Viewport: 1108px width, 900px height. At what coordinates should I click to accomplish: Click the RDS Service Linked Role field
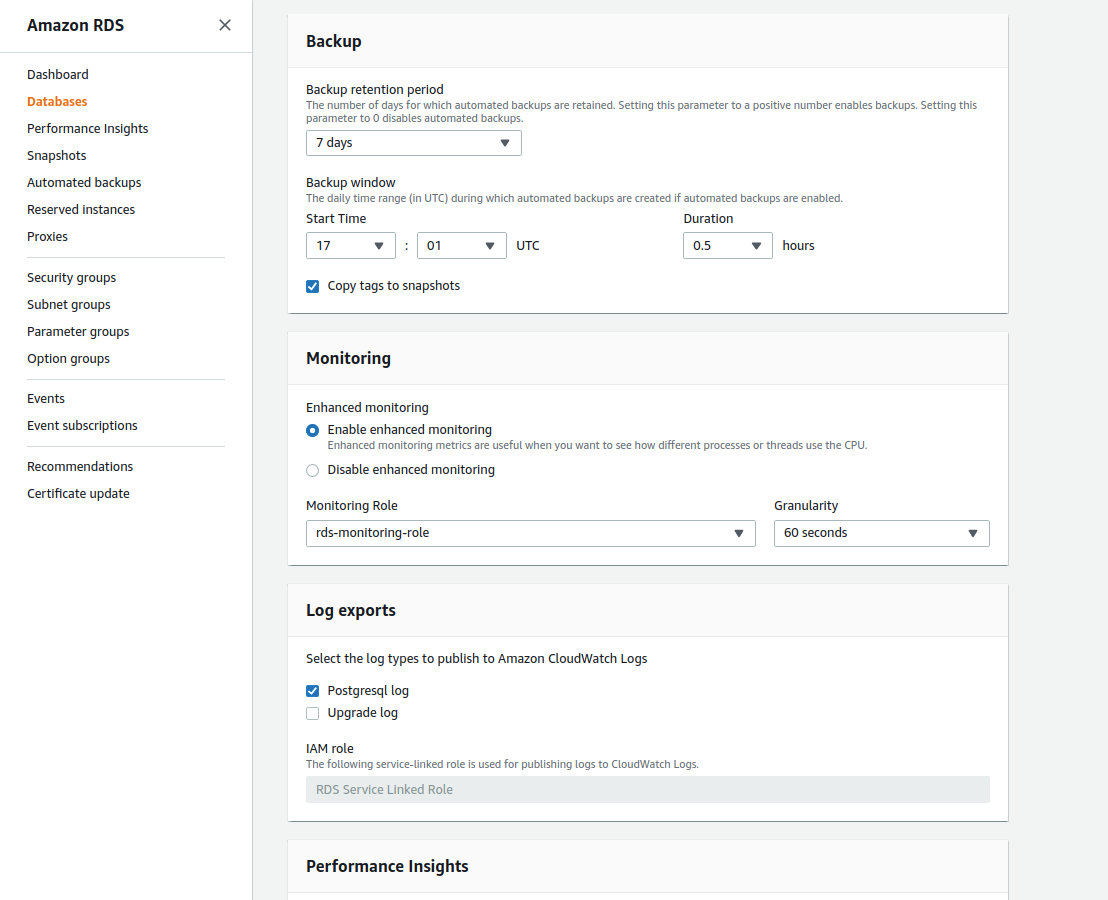coord(647,790)
